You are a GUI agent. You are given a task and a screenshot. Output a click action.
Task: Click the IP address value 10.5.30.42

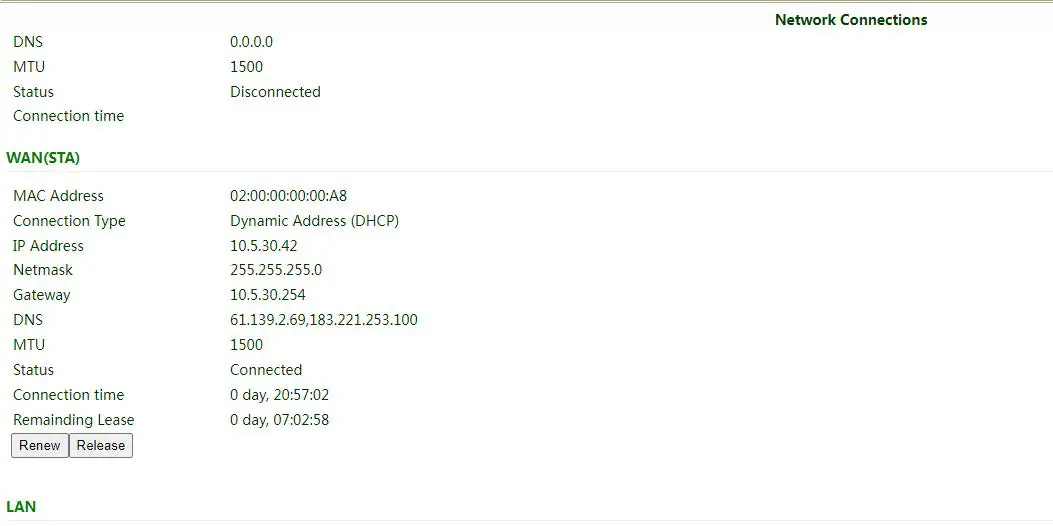[263, 246]
